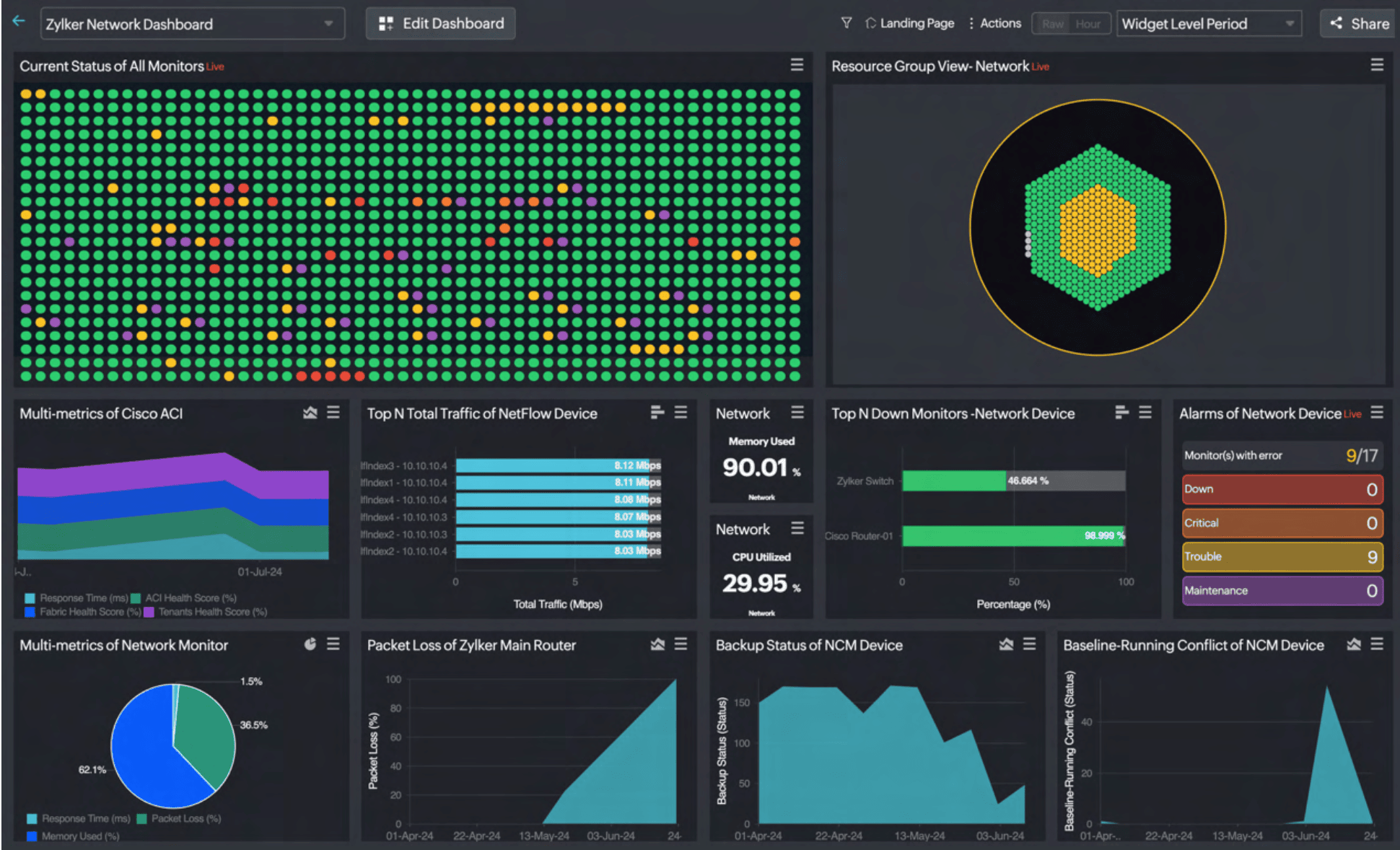Open Zylker Network Dashboard dropdown
This screenshot has height=850, width=1400.
point(192,24)
